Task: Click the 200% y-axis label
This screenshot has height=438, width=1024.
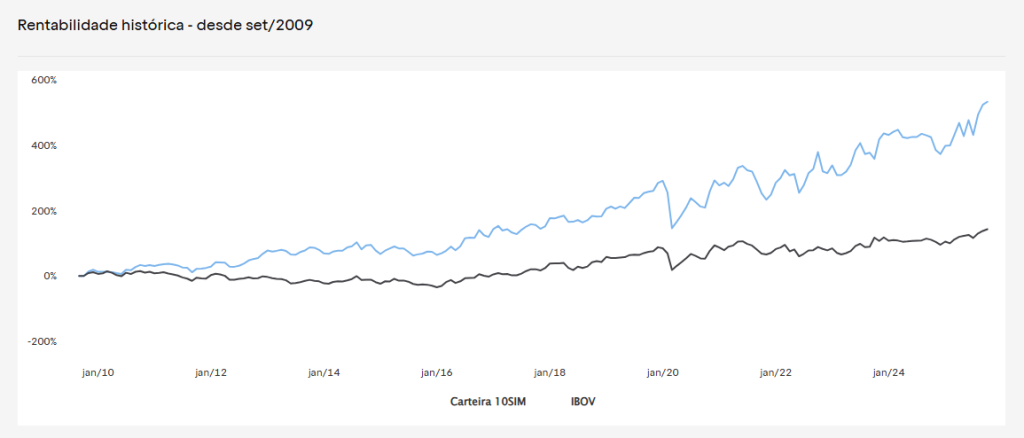Action: [x=44, y=211]
